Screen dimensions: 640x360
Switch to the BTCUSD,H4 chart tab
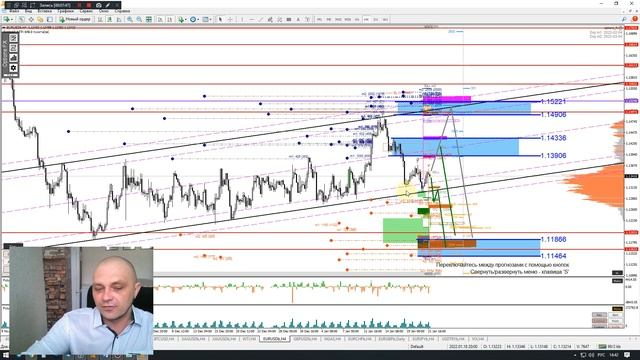click(x=164, y=339)
